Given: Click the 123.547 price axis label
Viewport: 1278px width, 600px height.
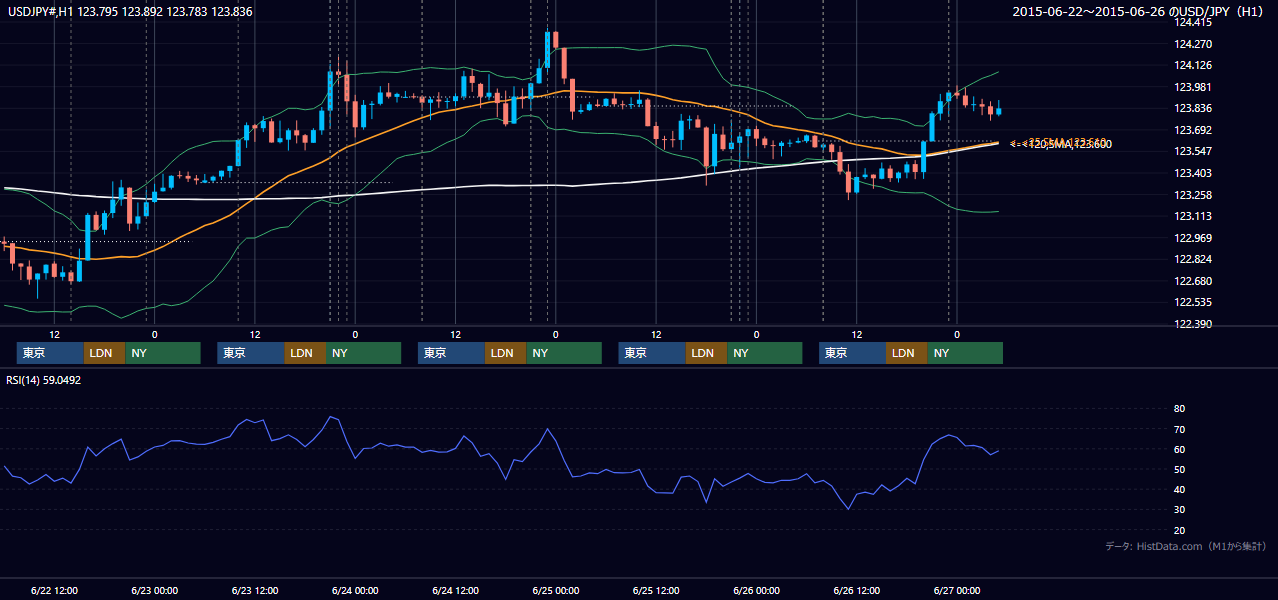Looking at the screenshot, I should 1194,152.
